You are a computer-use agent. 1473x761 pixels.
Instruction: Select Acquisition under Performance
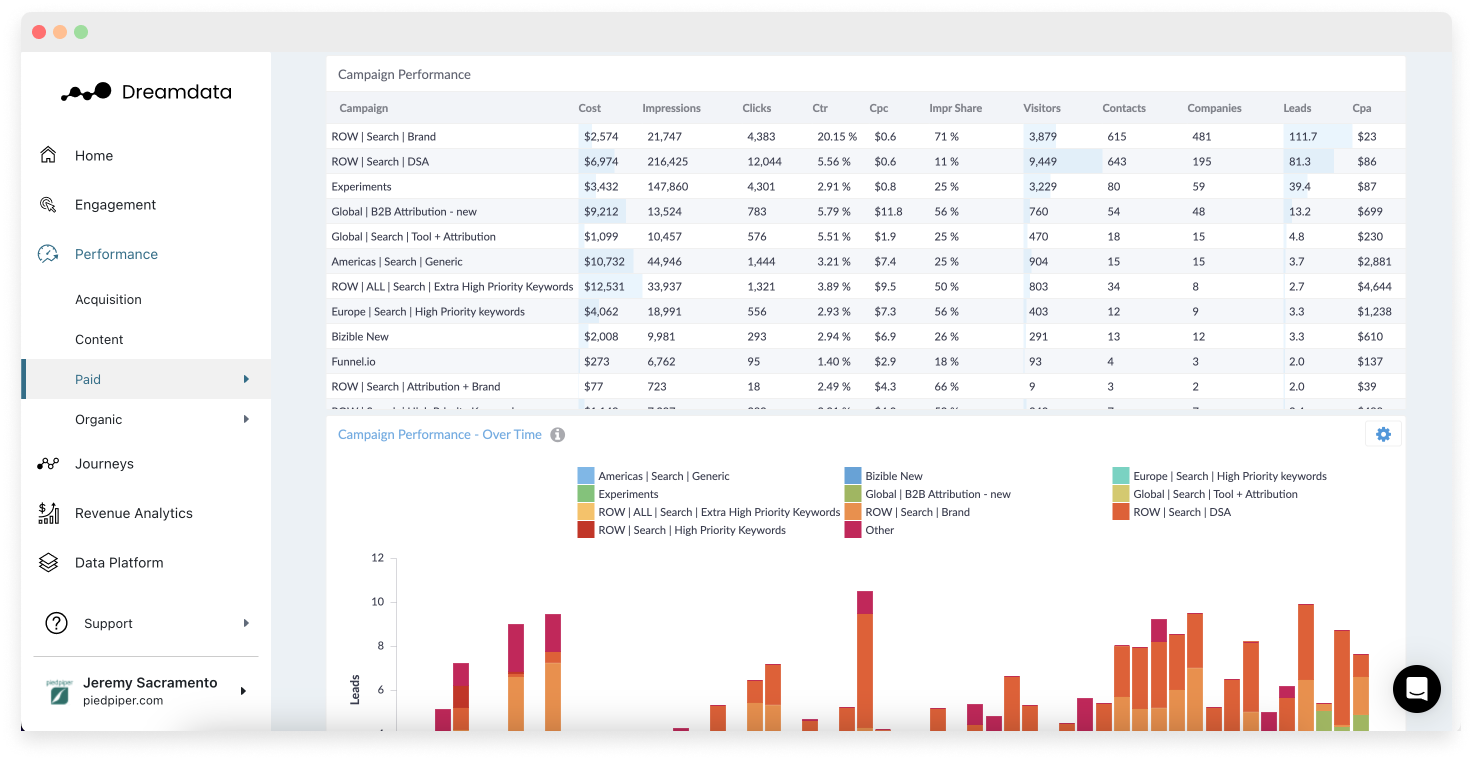click(108, 299)
